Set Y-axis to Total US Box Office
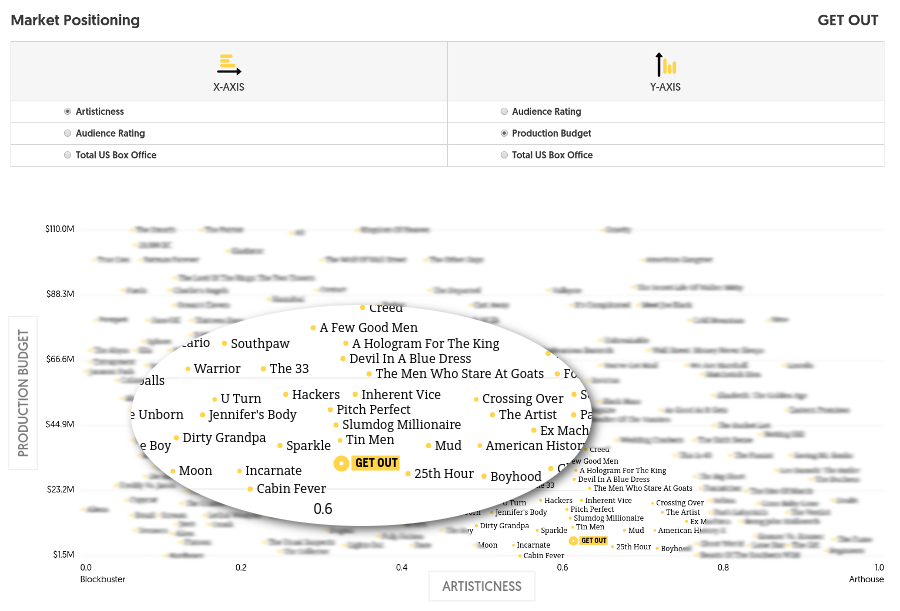This screenshot has height=611, width=900. 504,155
